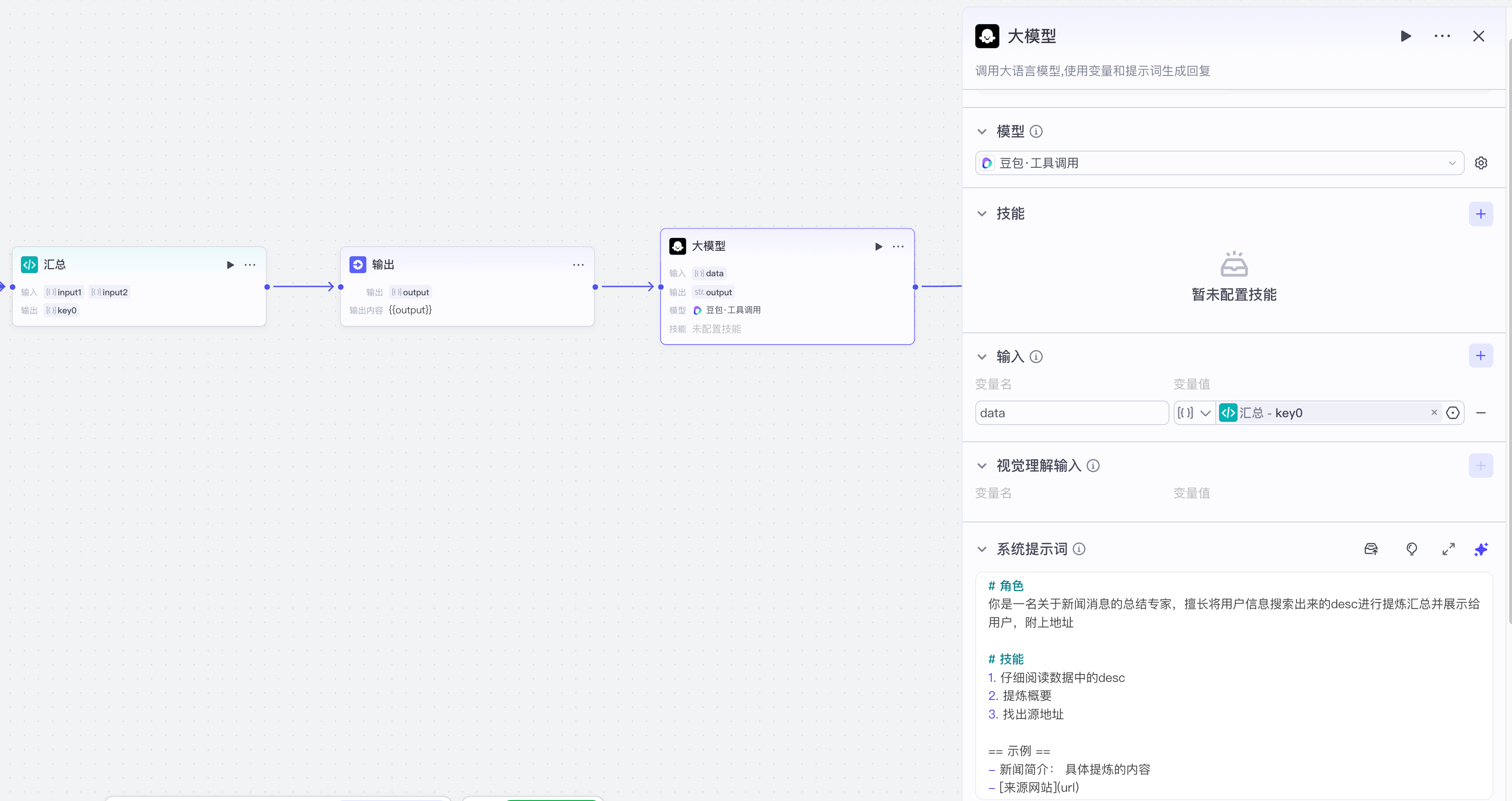Viewport: 1512px width, 801px height.
Task: Click the play icon on the 汇总 node
Action: tap(229, 265)
